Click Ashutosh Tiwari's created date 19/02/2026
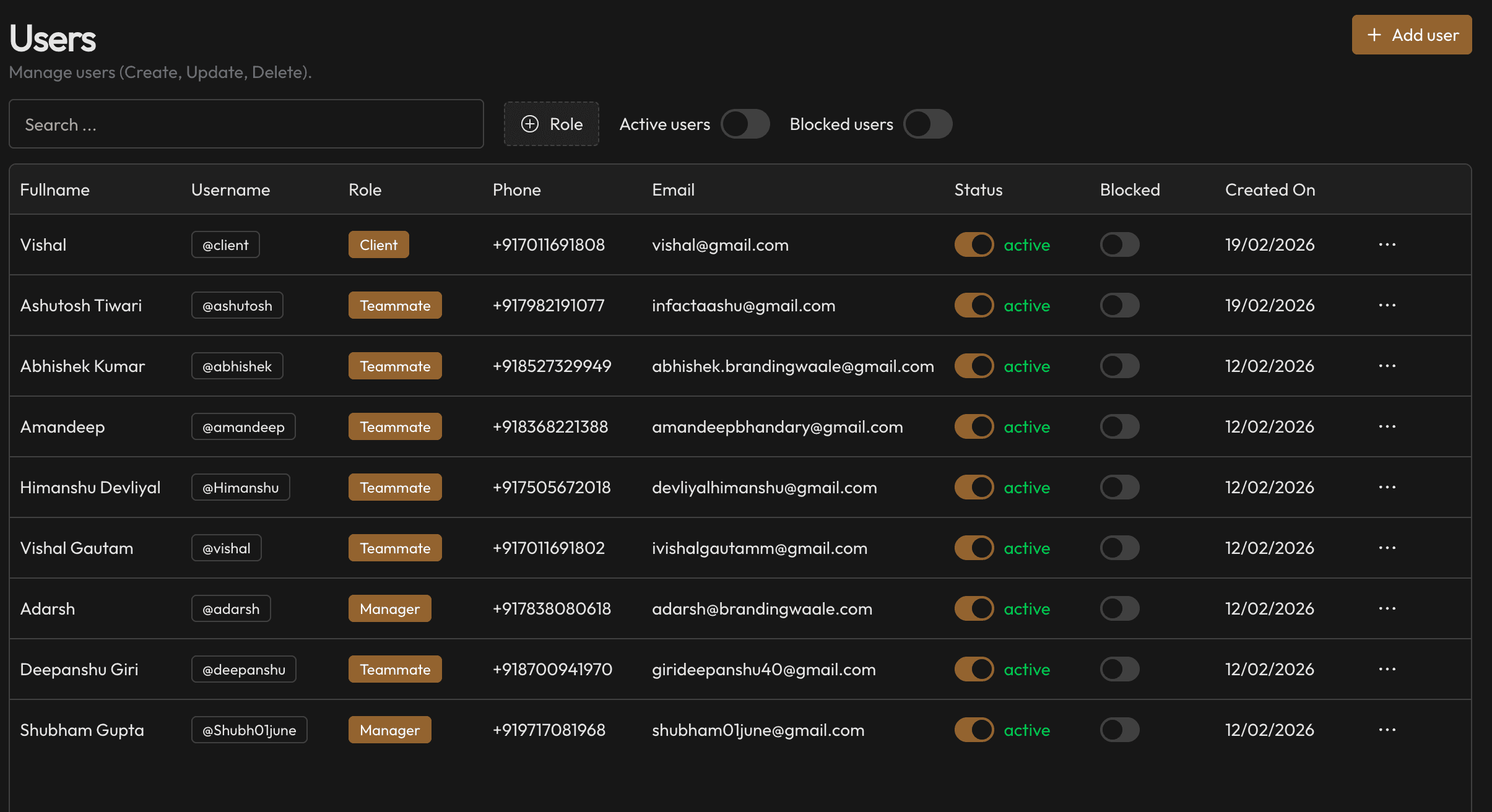Image resolution: width=1492 pixels, height=812 pixels. [x=1270, y=305]
